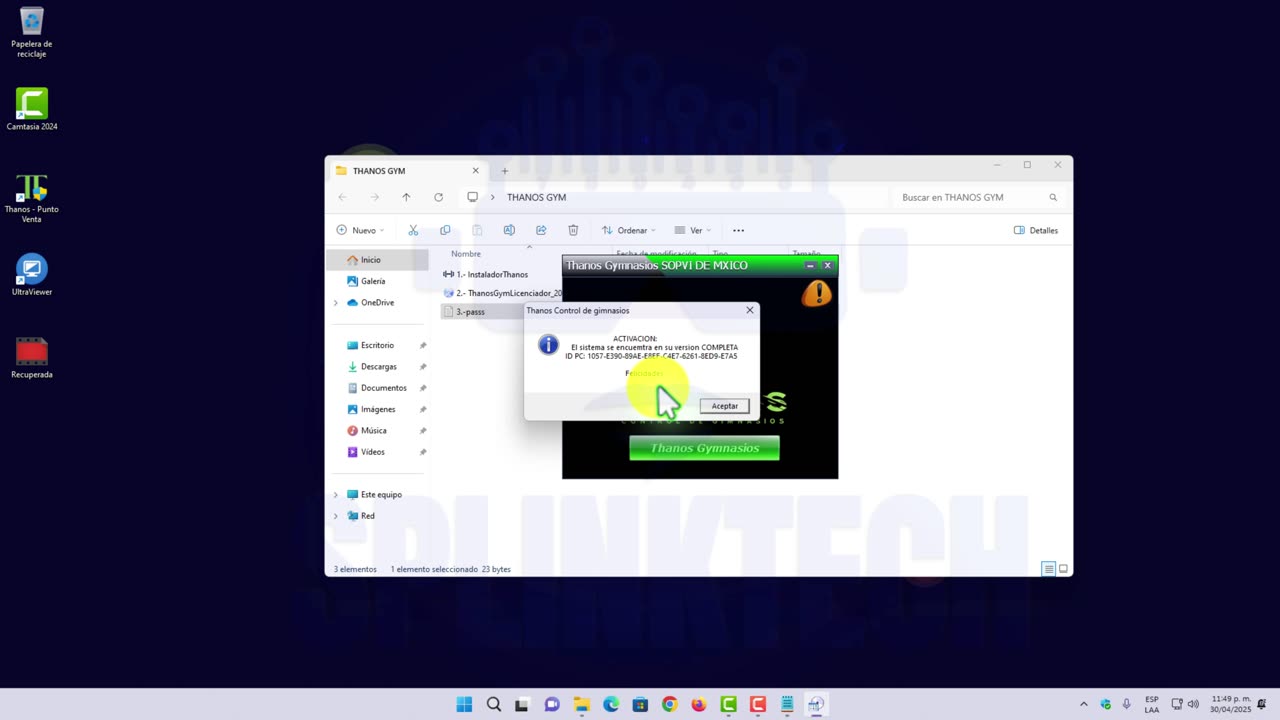Screen dimensions: 1280x720
Task: Click the Forward arrow in Explorer
Action: 374,197
